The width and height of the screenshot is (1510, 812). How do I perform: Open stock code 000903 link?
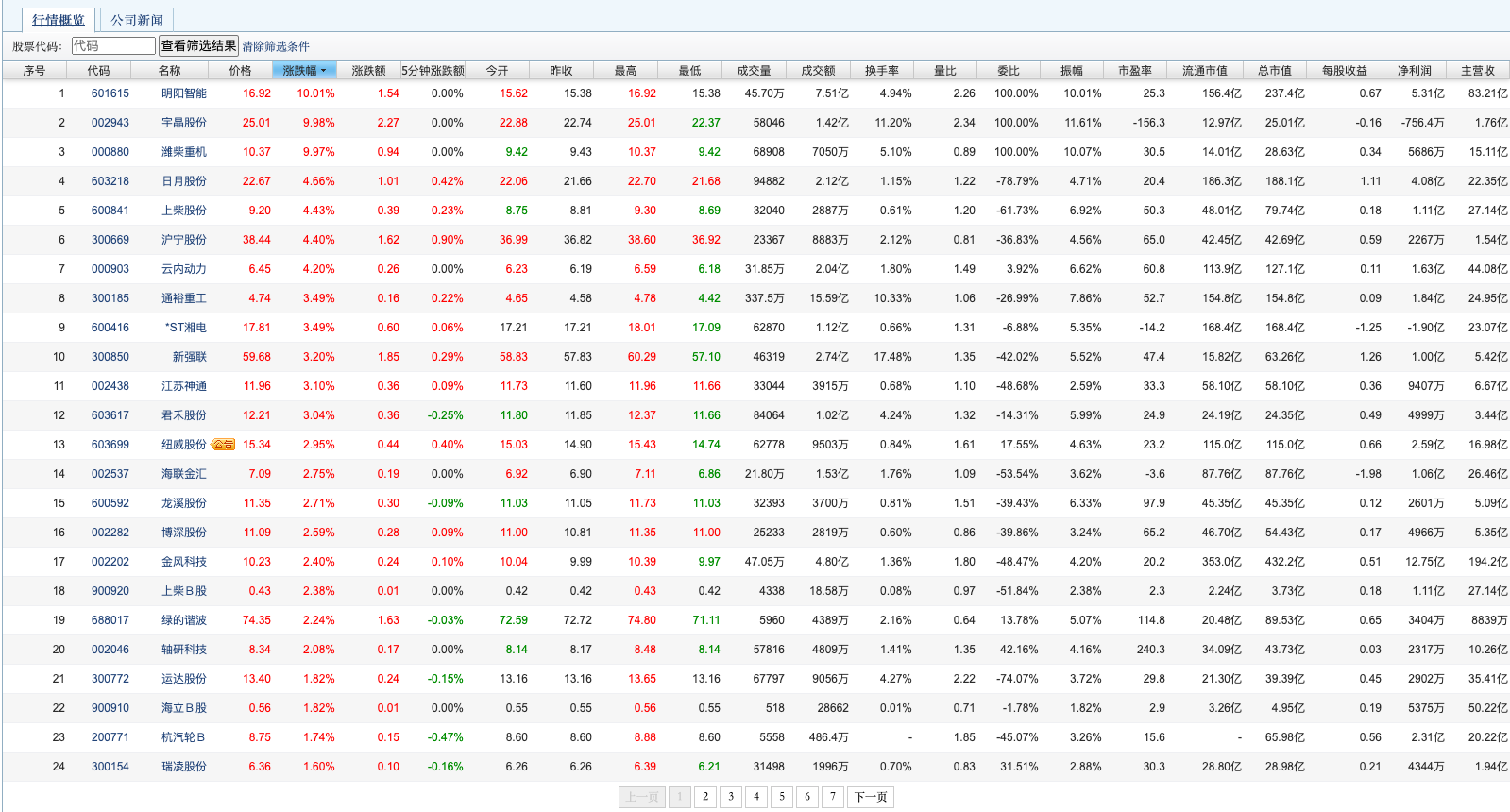[x=110, y=269]
